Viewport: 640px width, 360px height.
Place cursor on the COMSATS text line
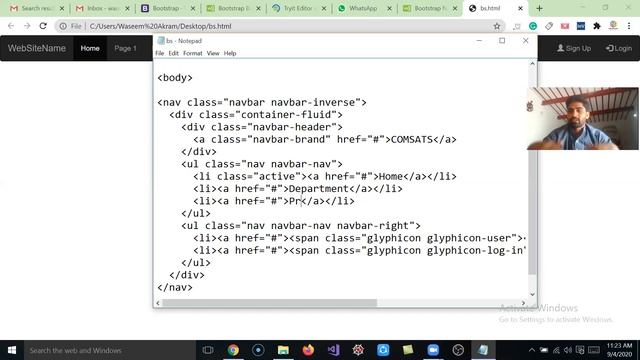point(324,140)
